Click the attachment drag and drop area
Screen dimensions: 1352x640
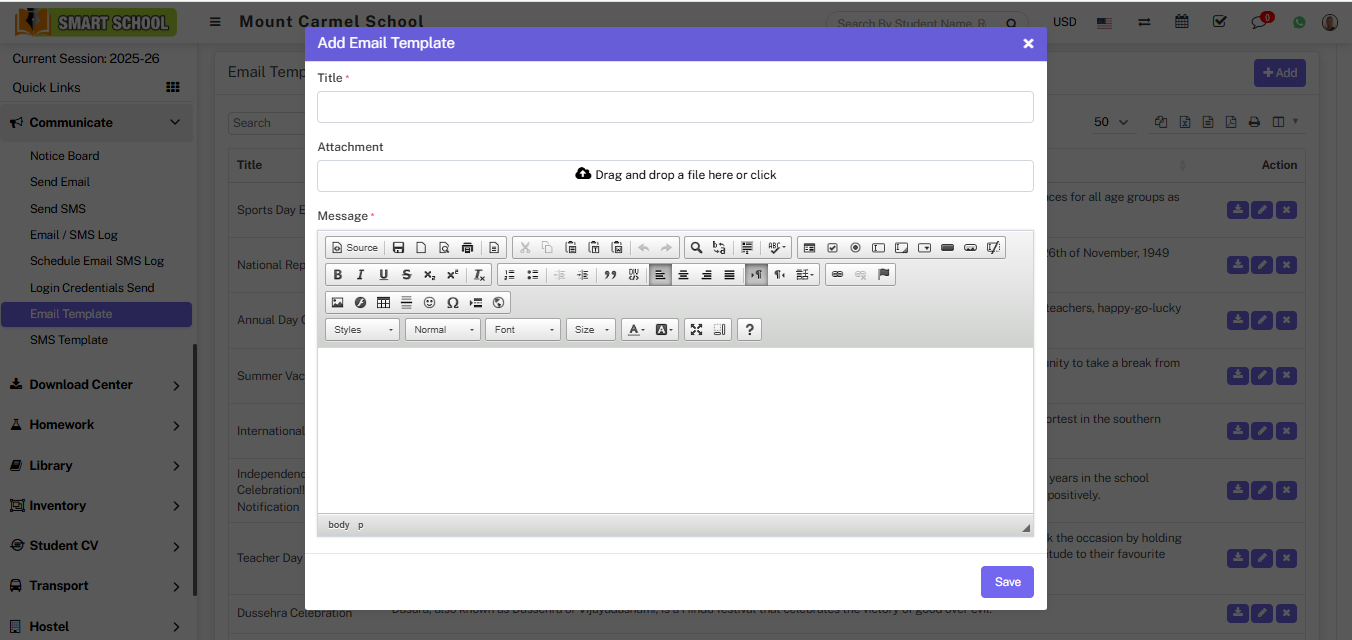point(675,175)
